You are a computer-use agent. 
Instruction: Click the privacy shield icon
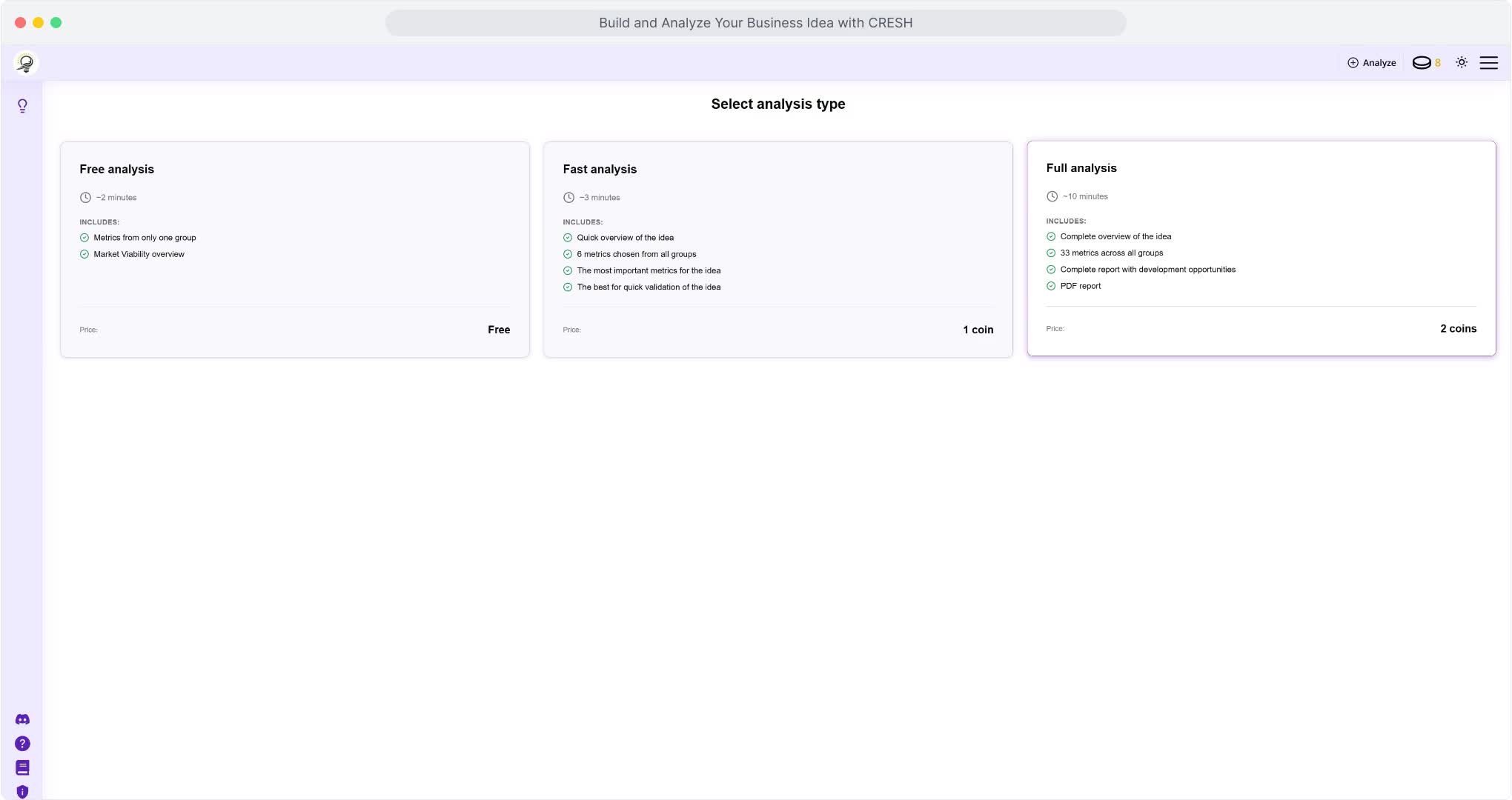click(22, 791)
